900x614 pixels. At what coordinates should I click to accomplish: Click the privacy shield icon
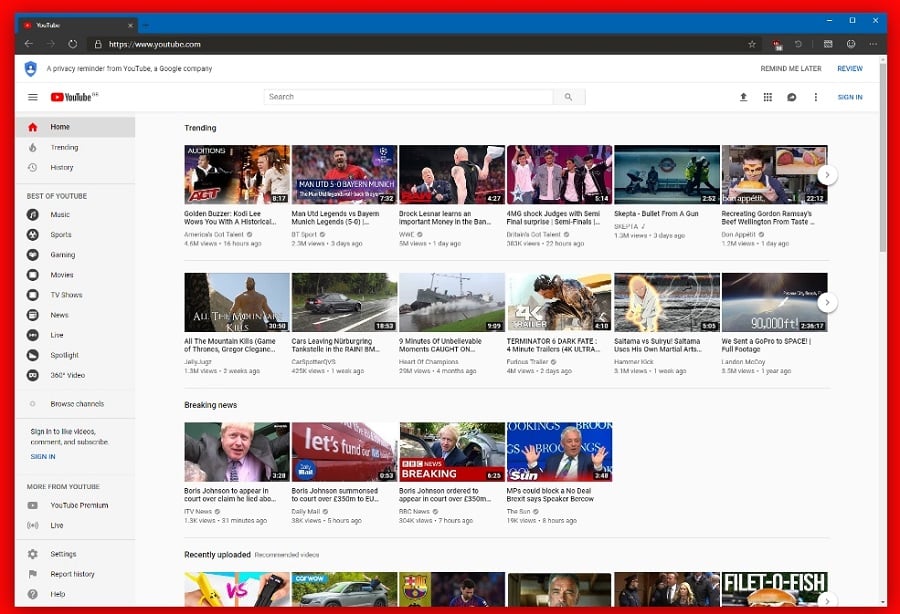point(30,68)
